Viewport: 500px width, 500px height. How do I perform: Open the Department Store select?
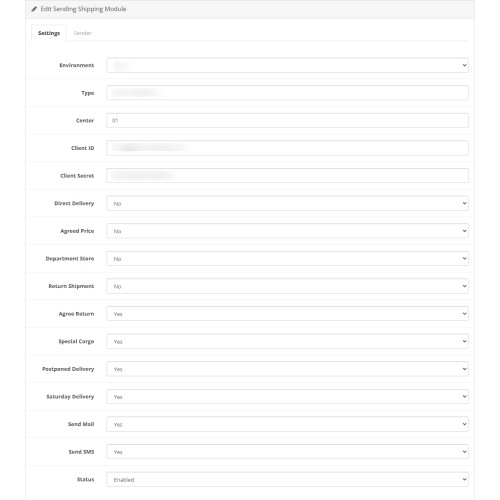pos(287,259)
